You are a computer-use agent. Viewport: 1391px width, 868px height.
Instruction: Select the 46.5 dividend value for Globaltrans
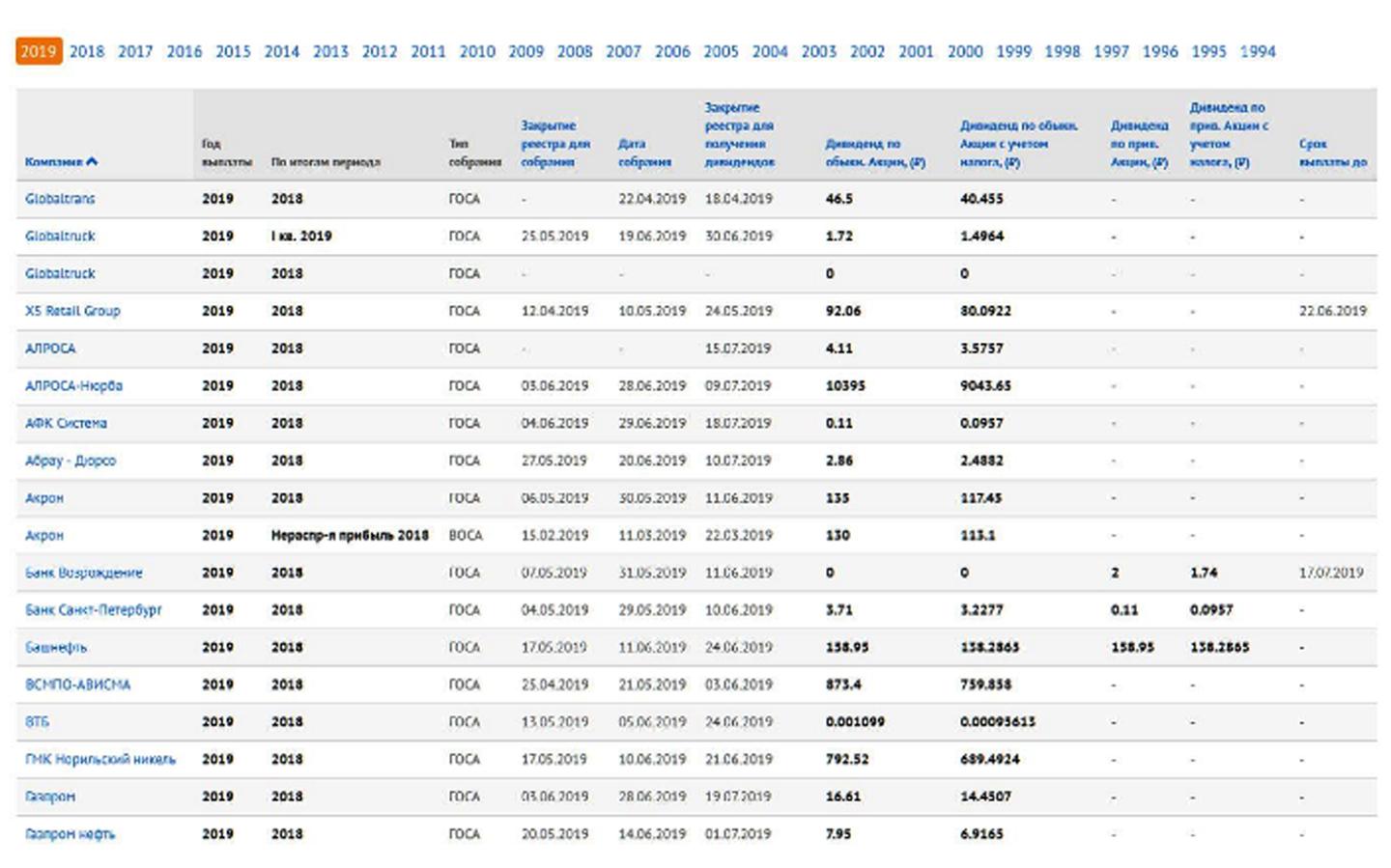(839, 198)
